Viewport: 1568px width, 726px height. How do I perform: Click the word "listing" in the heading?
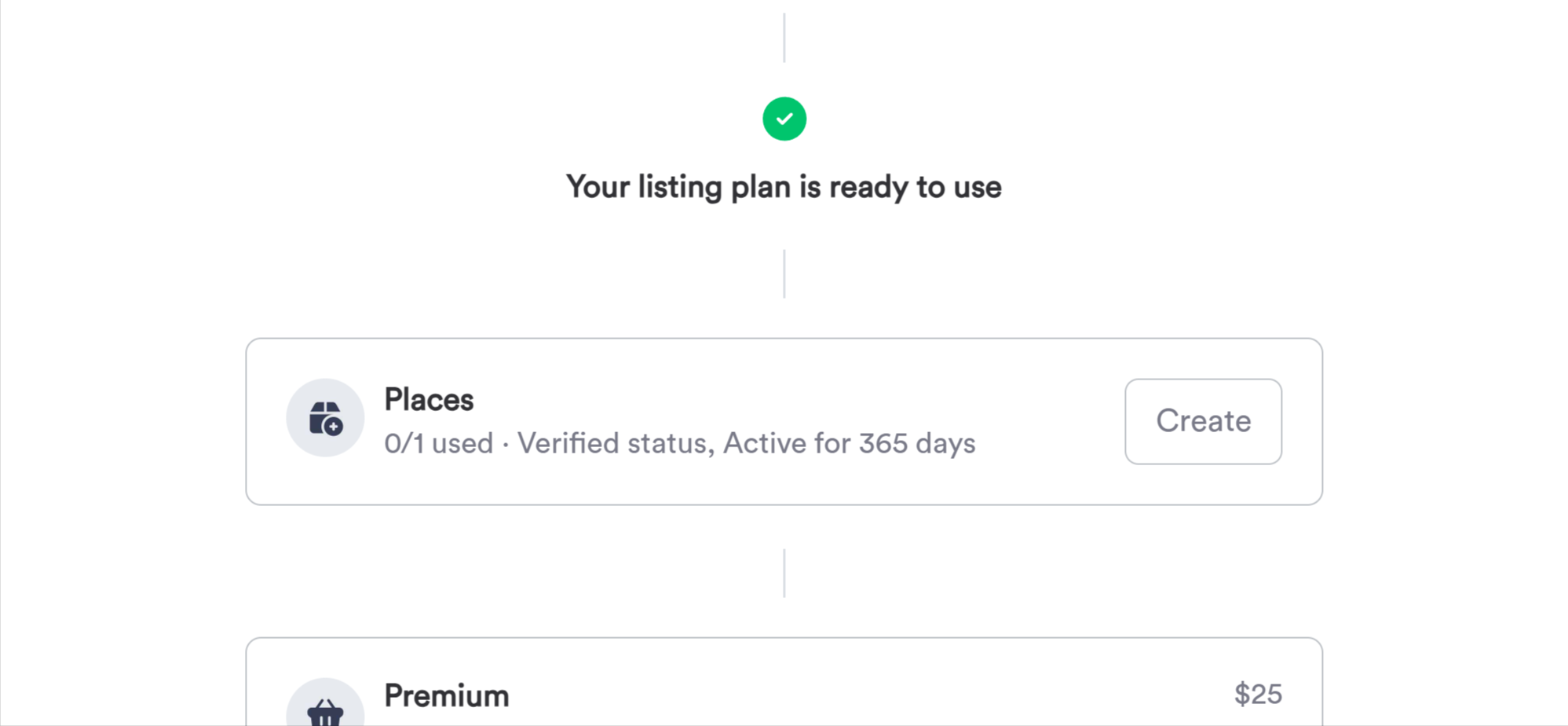pos(679,187)
